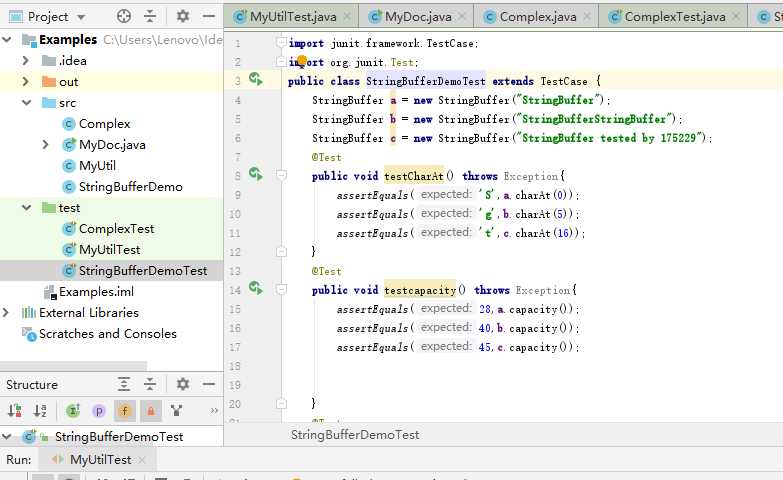The width and height of the screenshot is (783, 480).
Task: Run testCharAt method via gutter icon
Action: pos(255,175)
